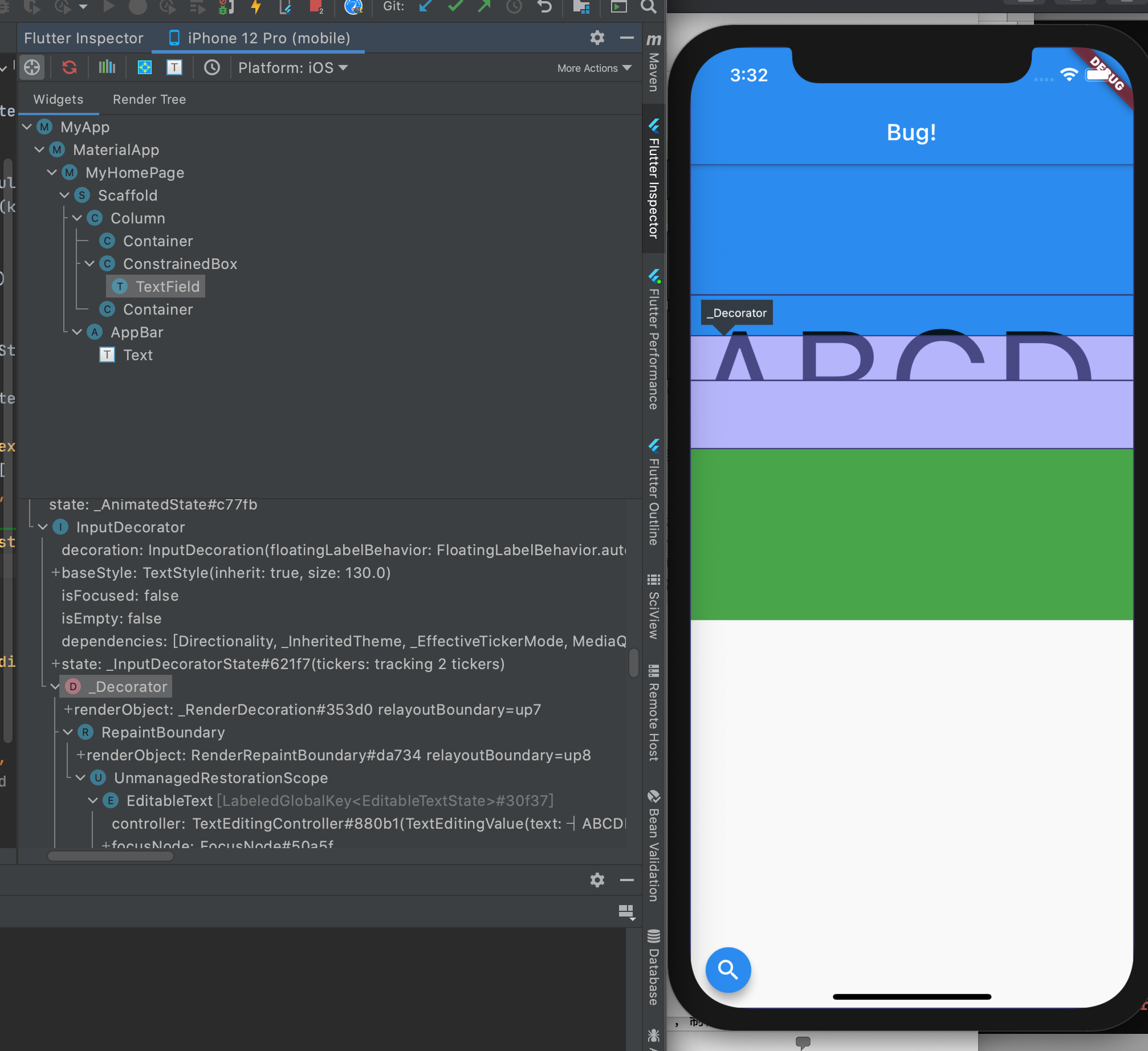1148x1051 pixels.
Task: Click the Show Paint Baselines T icon
Action: coord(174,68)
